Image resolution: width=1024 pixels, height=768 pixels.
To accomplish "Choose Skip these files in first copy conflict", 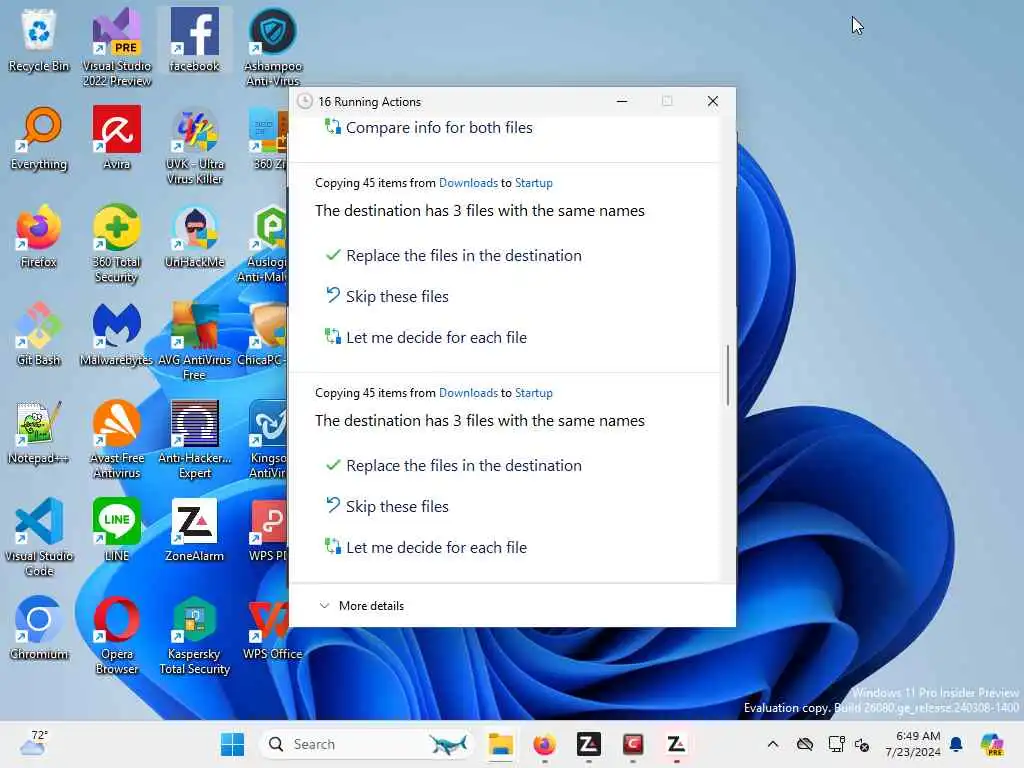I will [x=387, y=296].
